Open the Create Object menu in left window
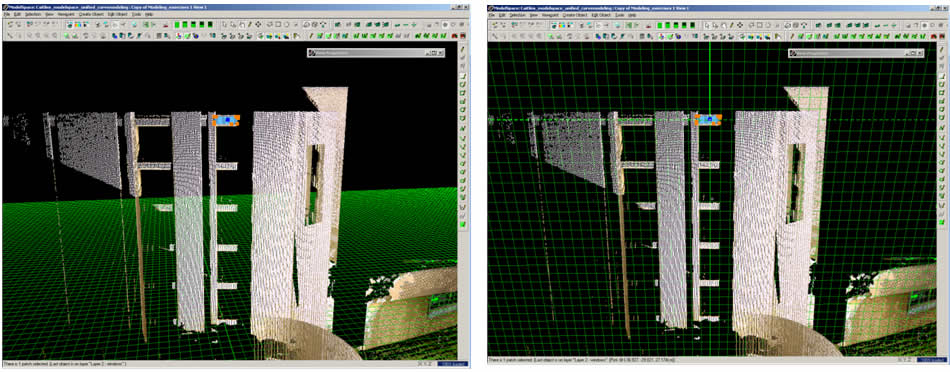The width and height of the screenshot is (950, 372). coord(91,14)
